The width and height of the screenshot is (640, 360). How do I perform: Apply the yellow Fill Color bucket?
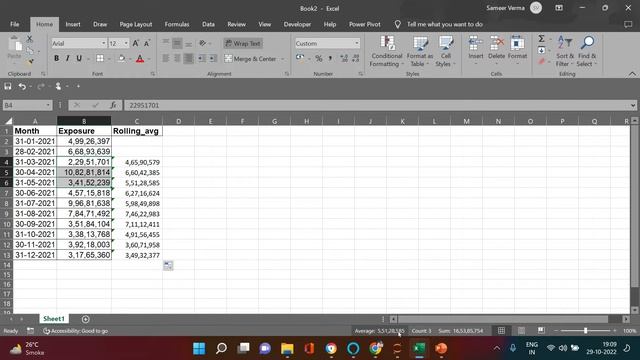pyautogui.click(x=122, y=58)
